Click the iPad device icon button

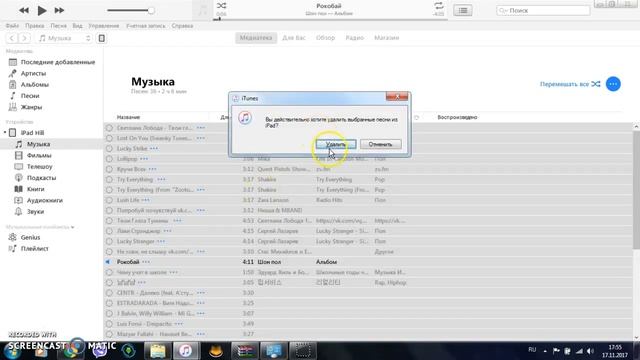pyautogui.click(x=102, y=38)
